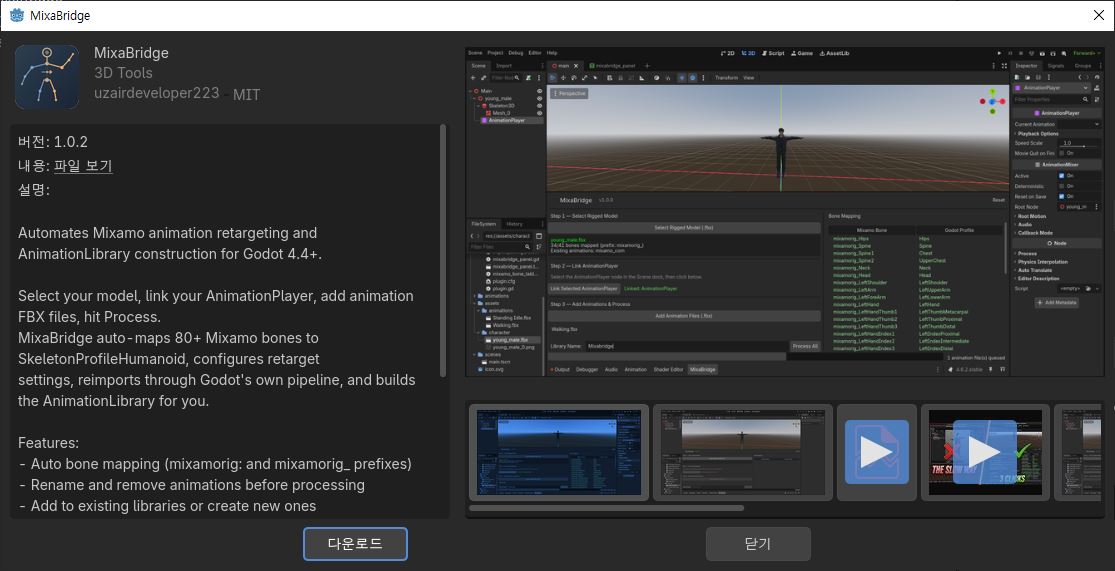Viewport: 1115px width, 571px height.
Task: Click the 'MIT' license label
Action: click(x=247, y=95)
